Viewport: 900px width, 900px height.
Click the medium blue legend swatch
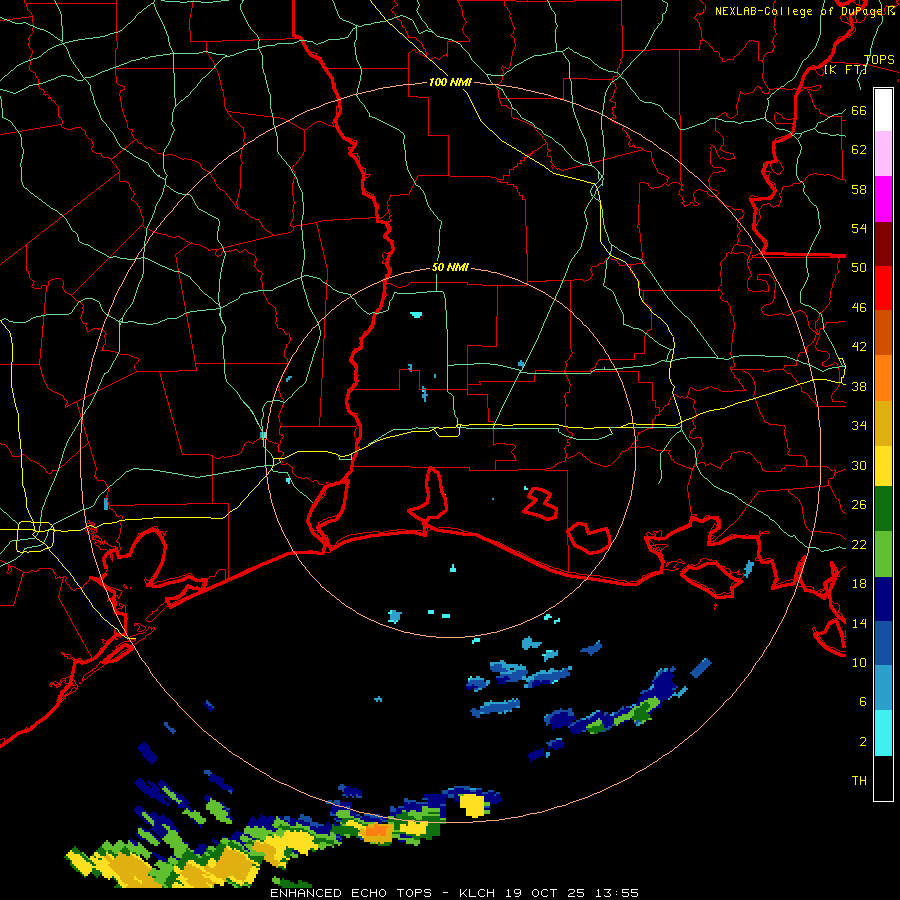(883, 643)
